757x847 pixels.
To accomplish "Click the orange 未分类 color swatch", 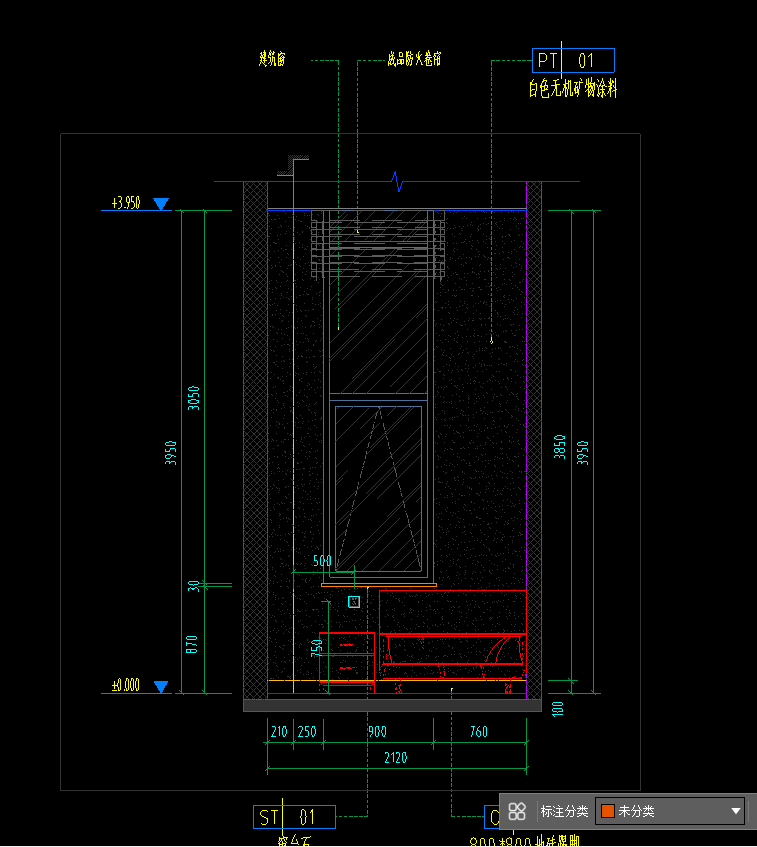I will pos(608,811).
